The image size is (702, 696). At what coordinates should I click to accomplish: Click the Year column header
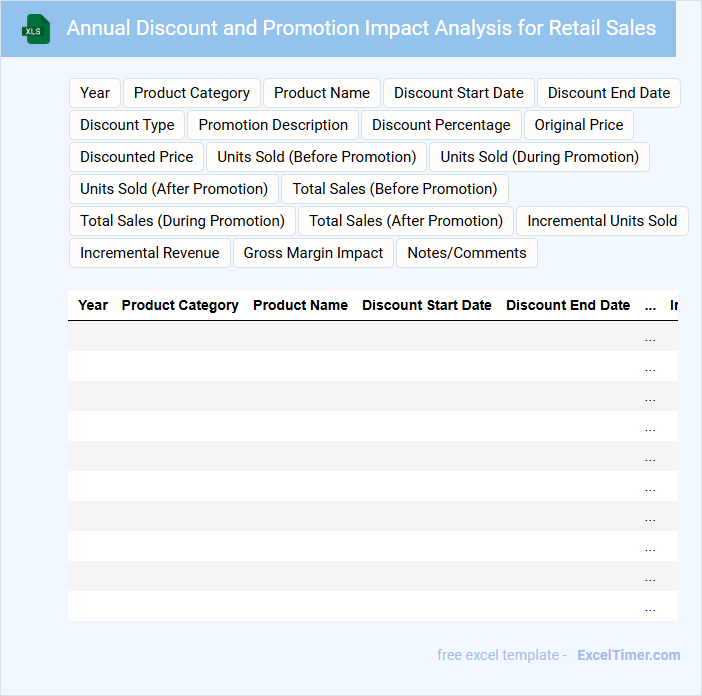(93, 305)
